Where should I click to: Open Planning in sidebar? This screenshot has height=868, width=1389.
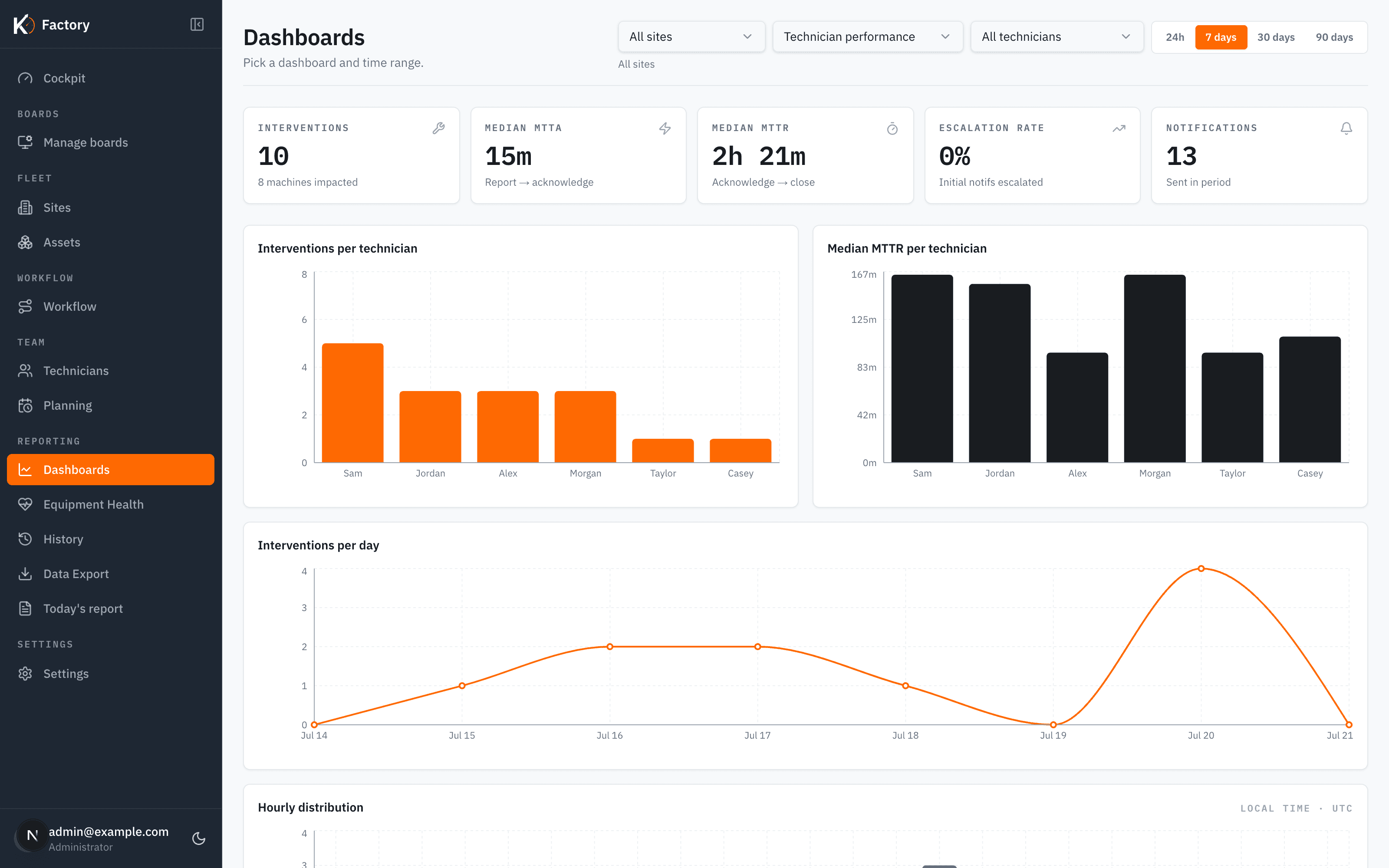coord(110,405)
